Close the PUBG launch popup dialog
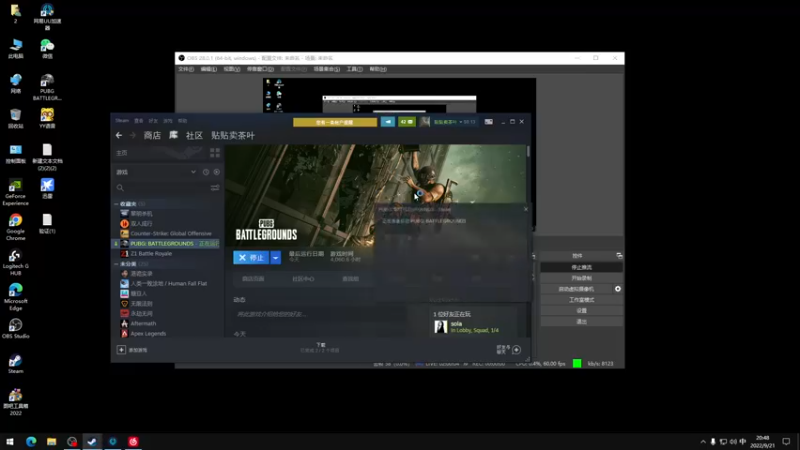 pos(526,209)
